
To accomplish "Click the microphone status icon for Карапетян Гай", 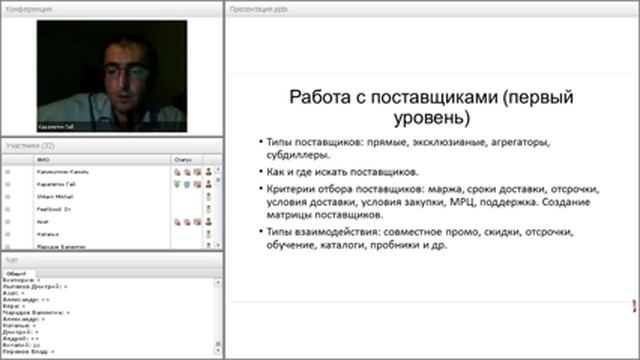I will tap(177, 184).
